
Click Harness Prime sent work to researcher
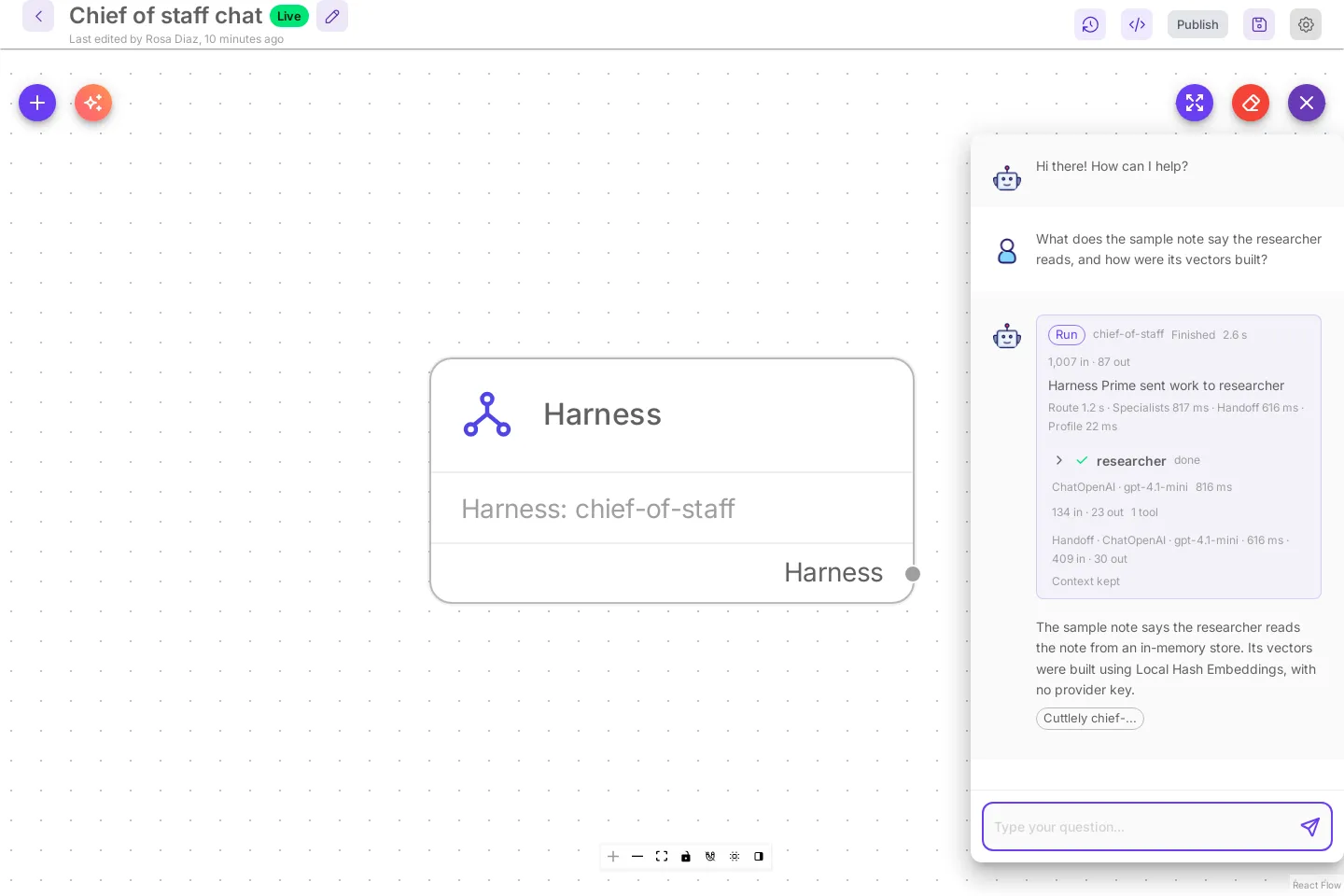click(x=1166, y=385)
